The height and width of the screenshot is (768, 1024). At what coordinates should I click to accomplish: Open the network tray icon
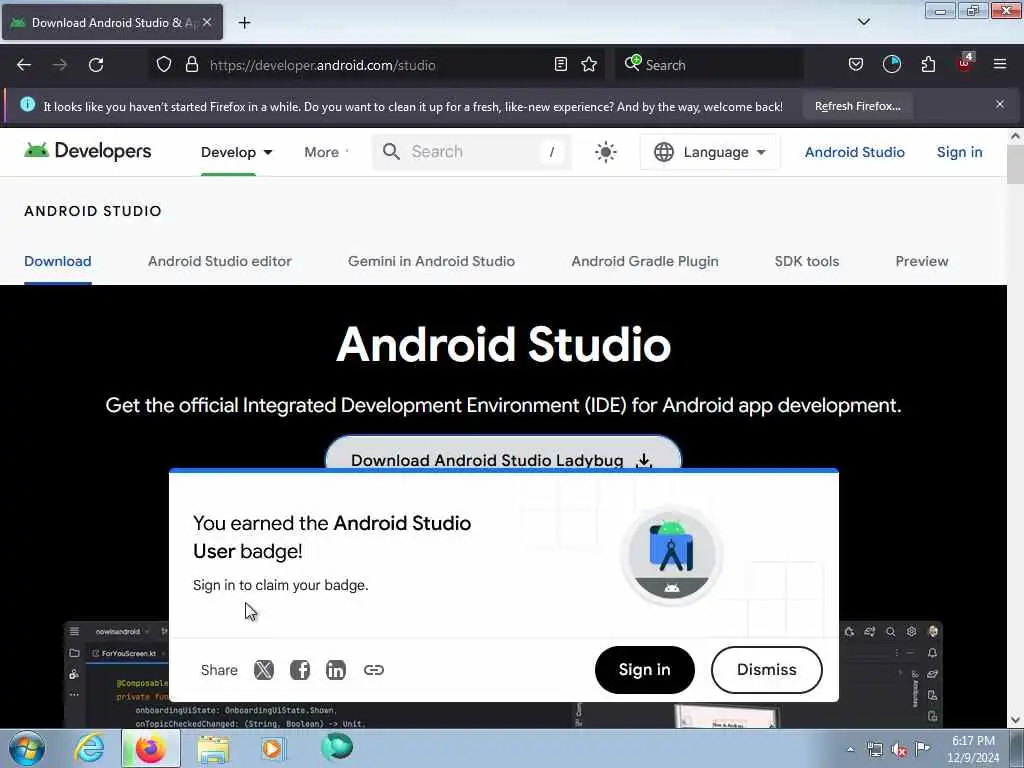point(874,750)
